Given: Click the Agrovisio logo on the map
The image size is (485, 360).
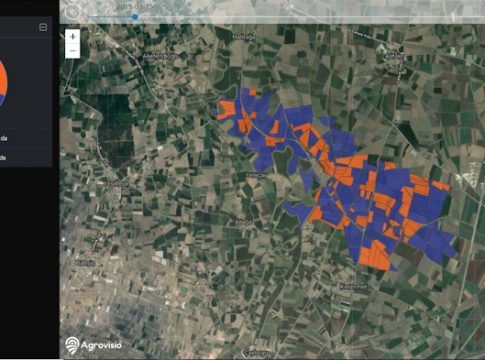Looking at the screenshot, I should click(x=94, y=345).
